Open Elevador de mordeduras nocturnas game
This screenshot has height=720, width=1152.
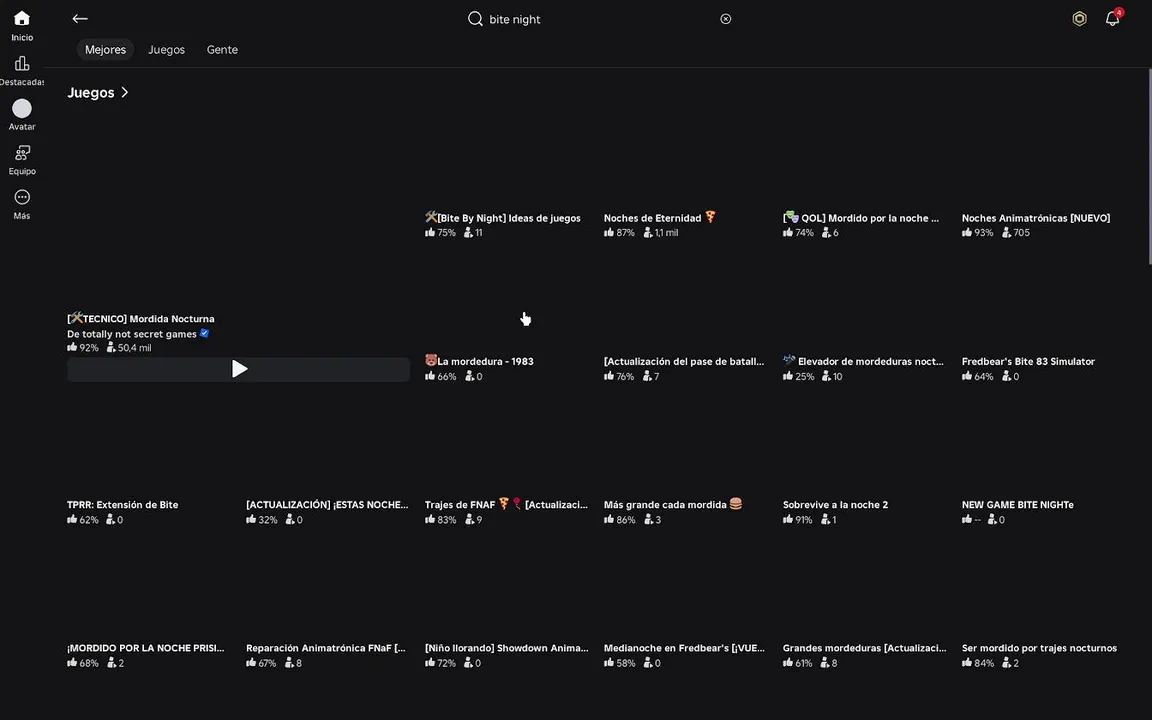point(863,361)
